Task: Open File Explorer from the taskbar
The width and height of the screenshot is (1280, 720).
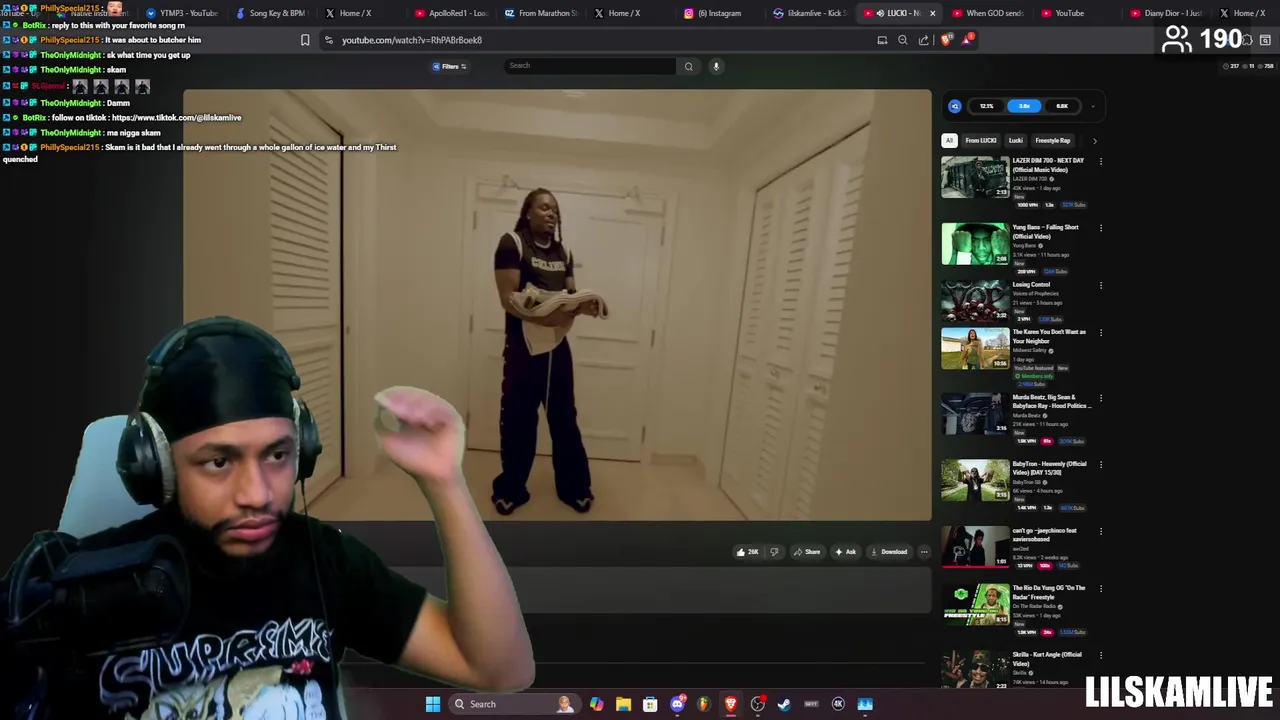Action: [x=623, y=704]
